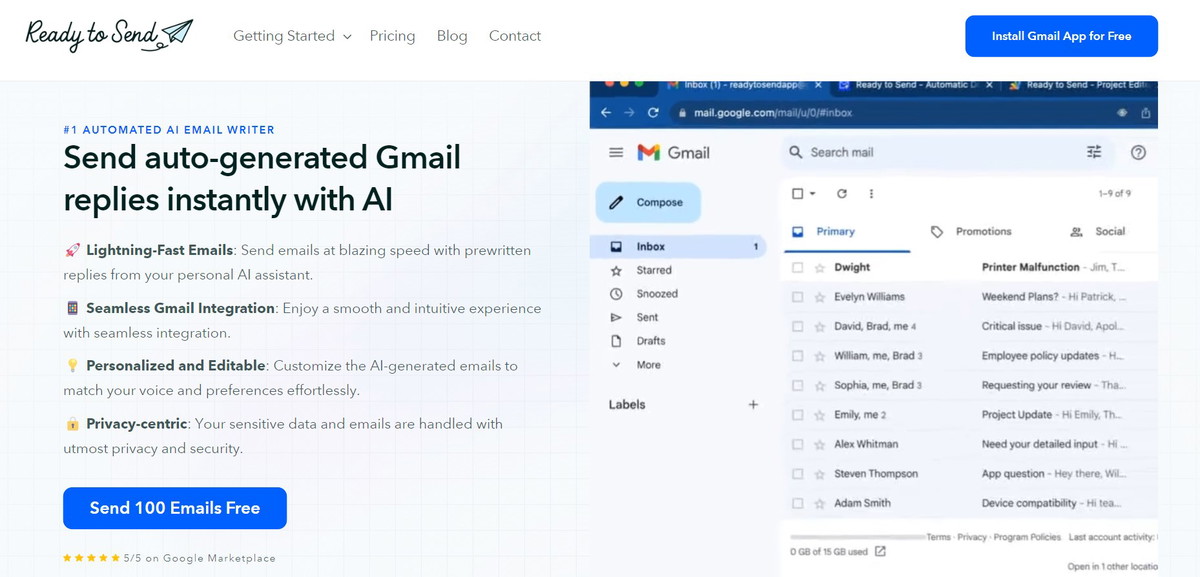Expand the Getting Started dropdown menu
Screen dimensions: 1200x577
292,36
